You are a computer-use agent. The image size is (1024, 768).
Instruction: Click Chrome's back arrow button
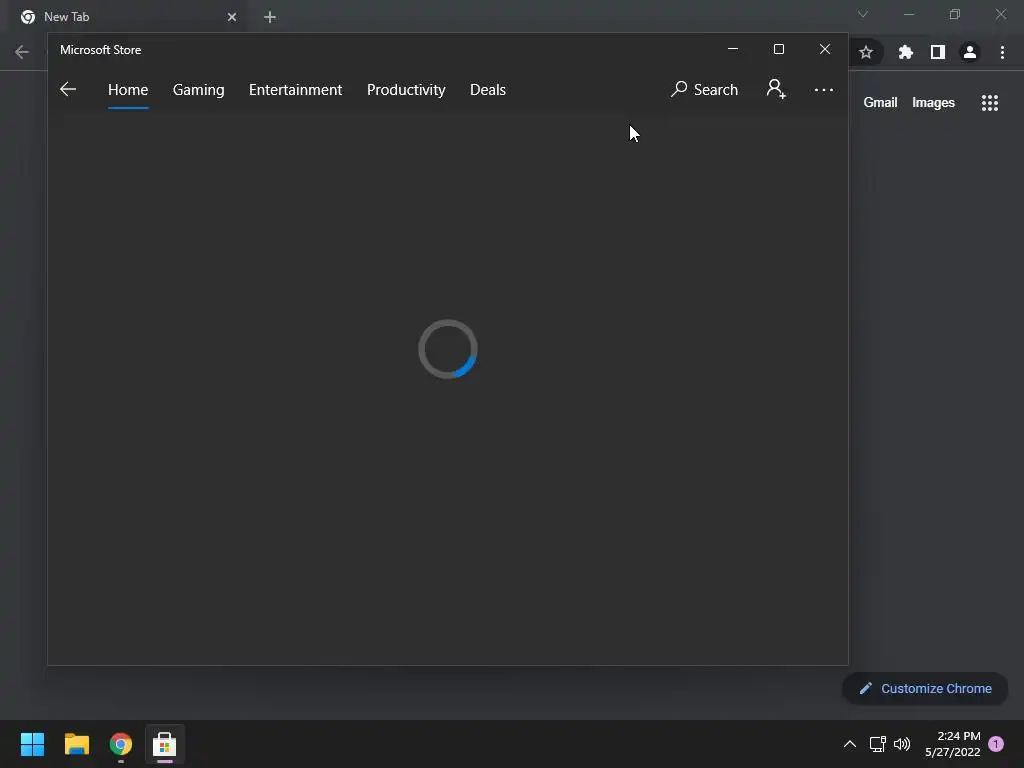(22, 52)
